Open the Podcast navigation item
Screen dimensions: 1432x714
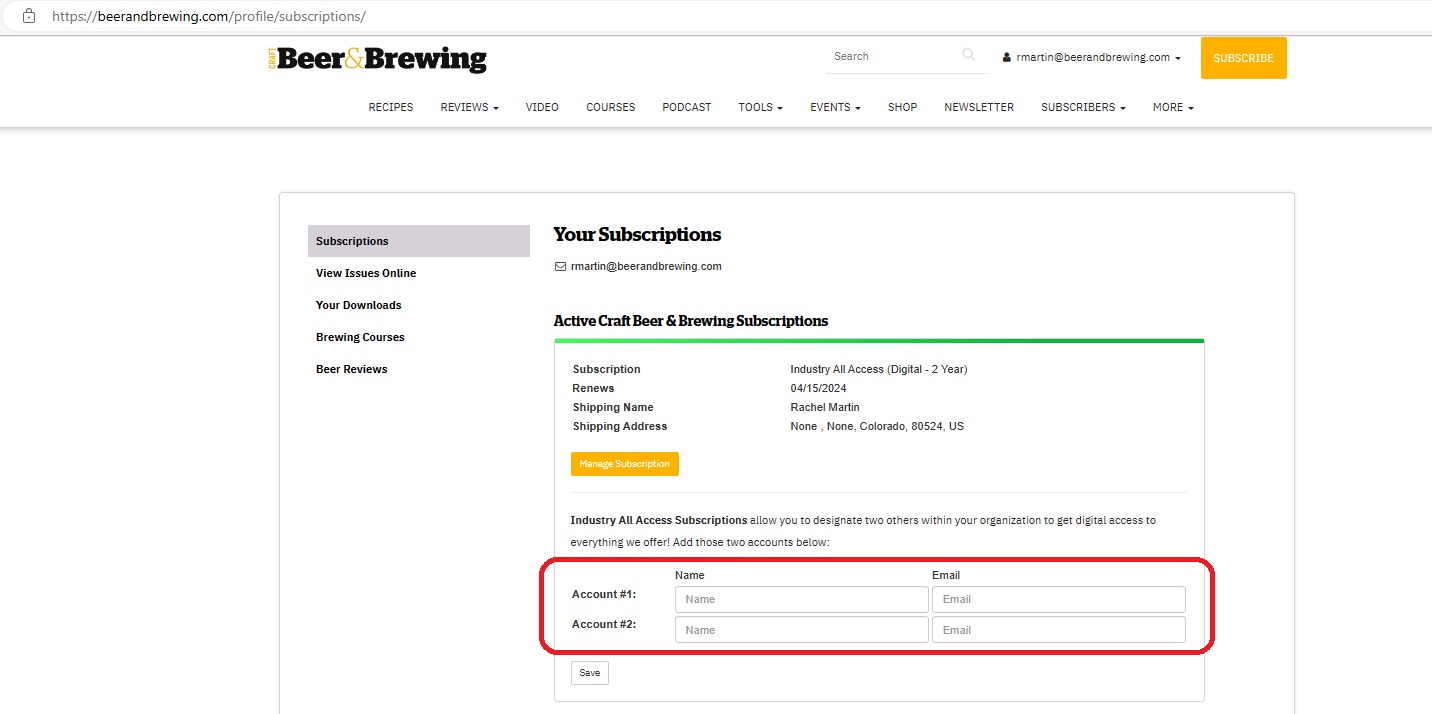tap(687, 107)
